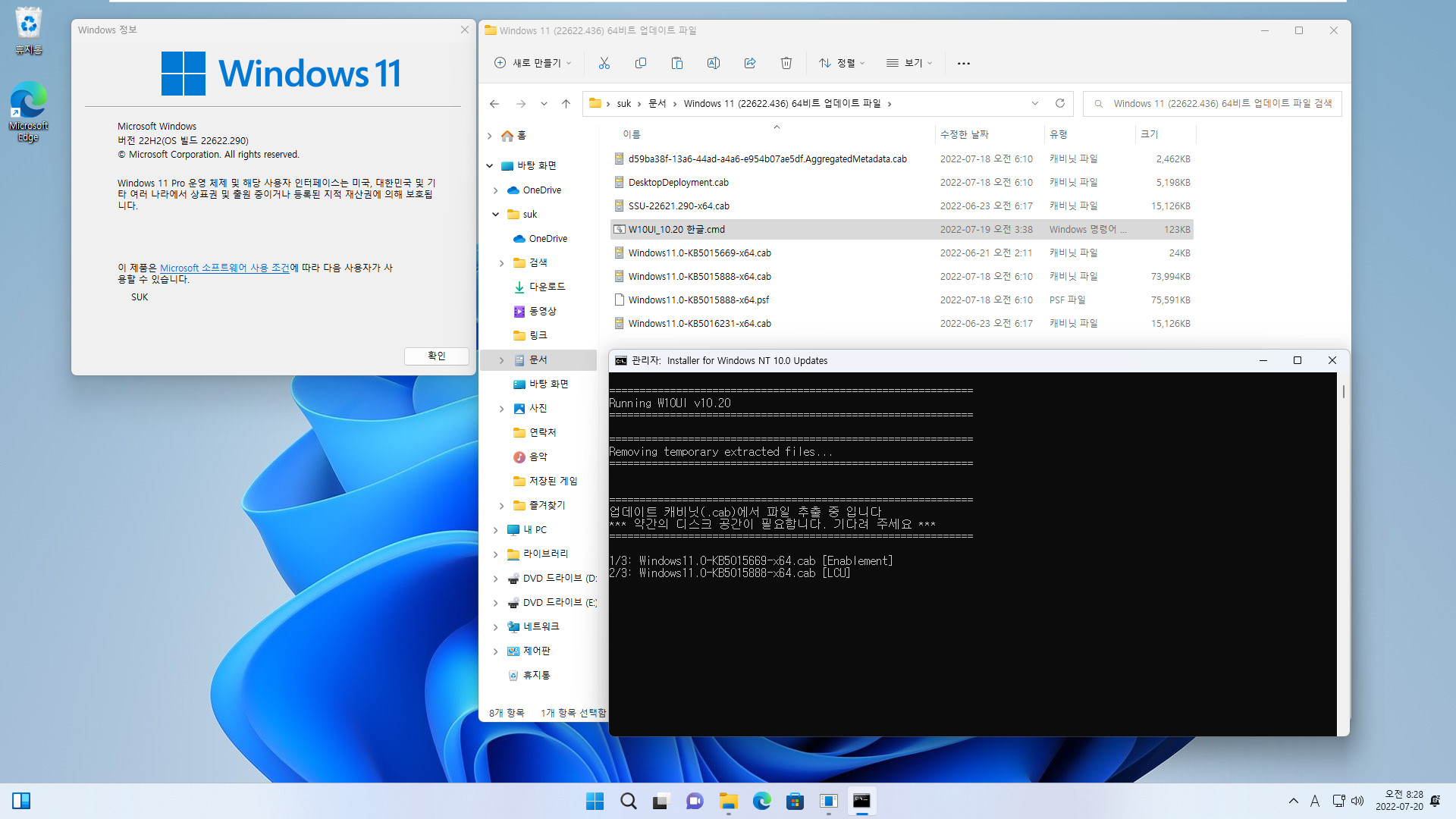The image size is (1456, 819).
Task: Collapse the suk folder tree node
Action: 496,215
